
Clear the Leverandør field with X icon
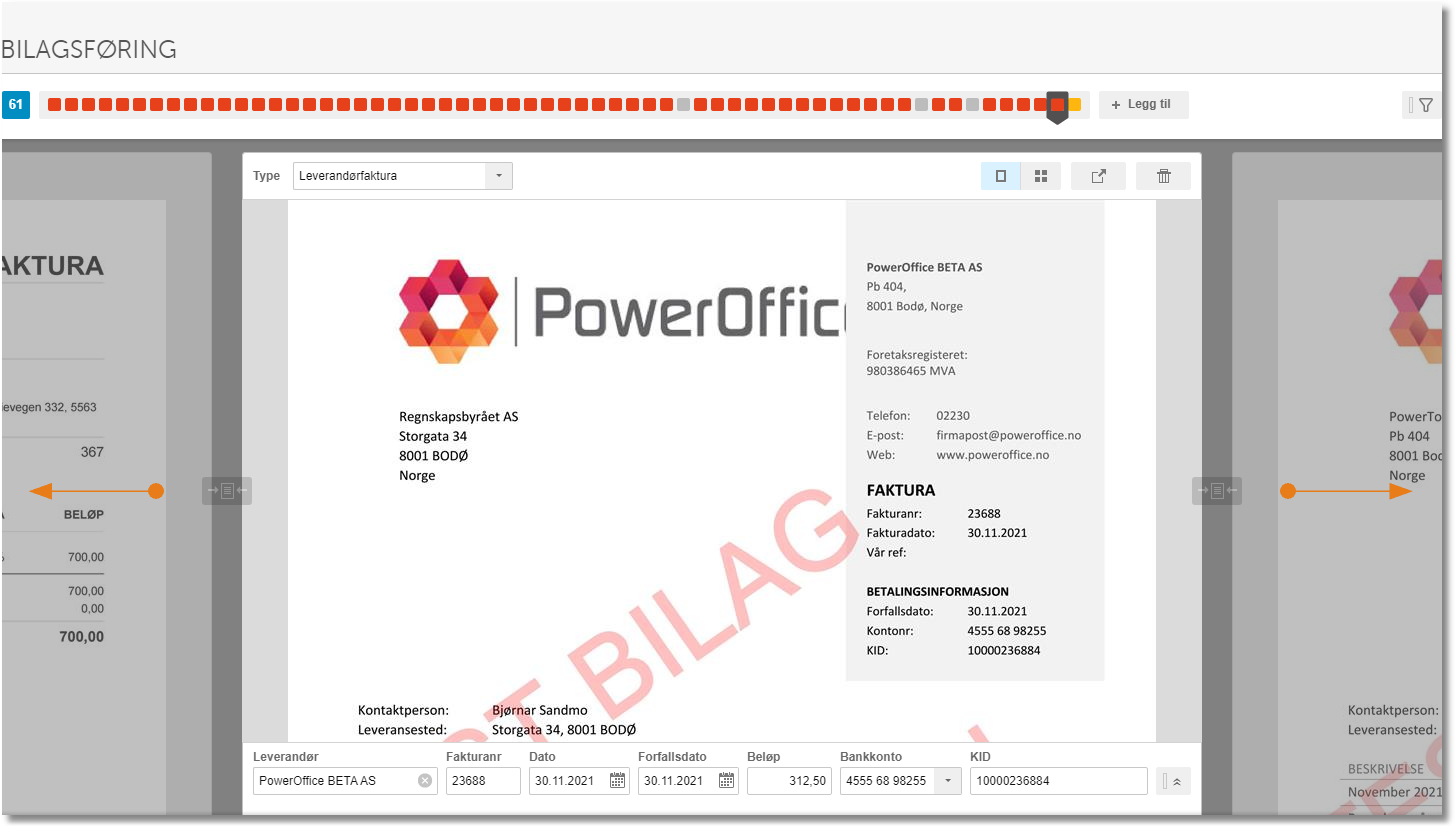(x=425, y=781)
